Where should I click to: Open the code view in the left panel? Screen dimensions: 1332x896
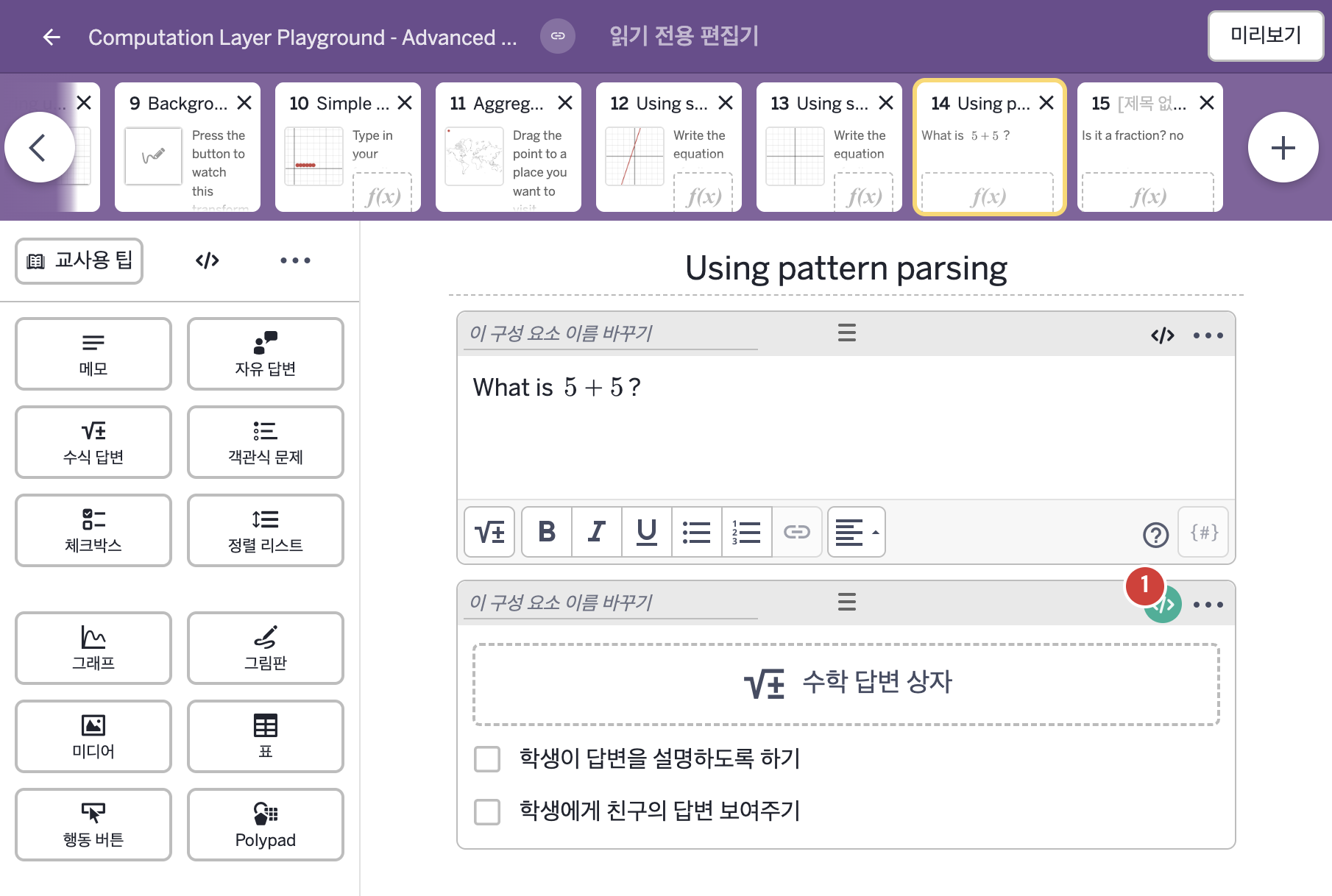[x=208, y=260]
